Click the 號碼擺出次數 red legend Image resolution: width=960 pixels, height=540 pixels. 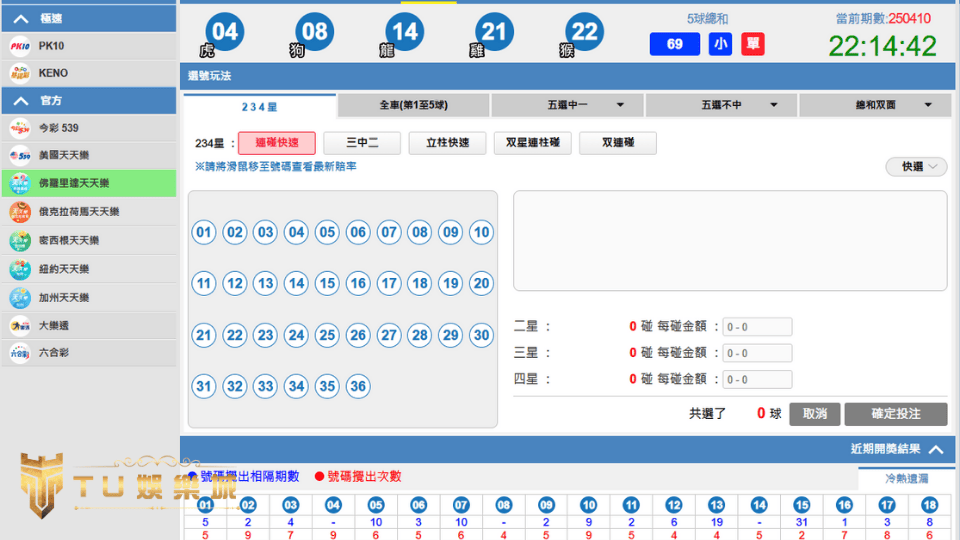[359, 476]
